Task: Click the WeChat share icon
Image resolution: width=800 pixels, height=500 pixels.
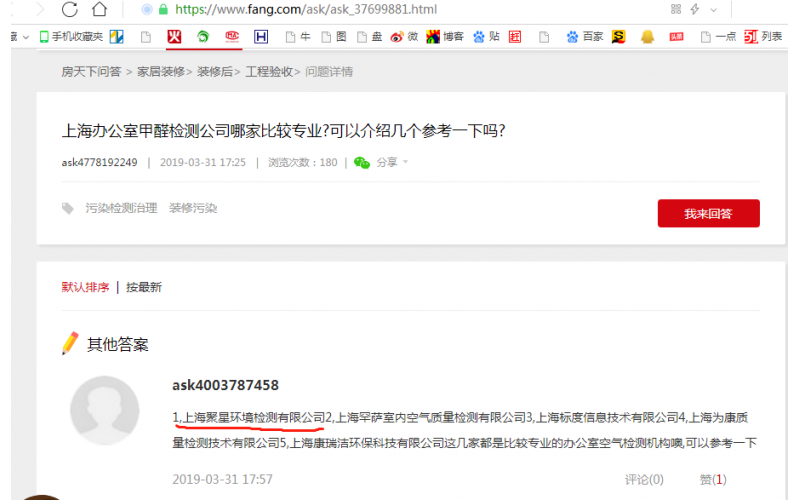Action: coord(362,163)
